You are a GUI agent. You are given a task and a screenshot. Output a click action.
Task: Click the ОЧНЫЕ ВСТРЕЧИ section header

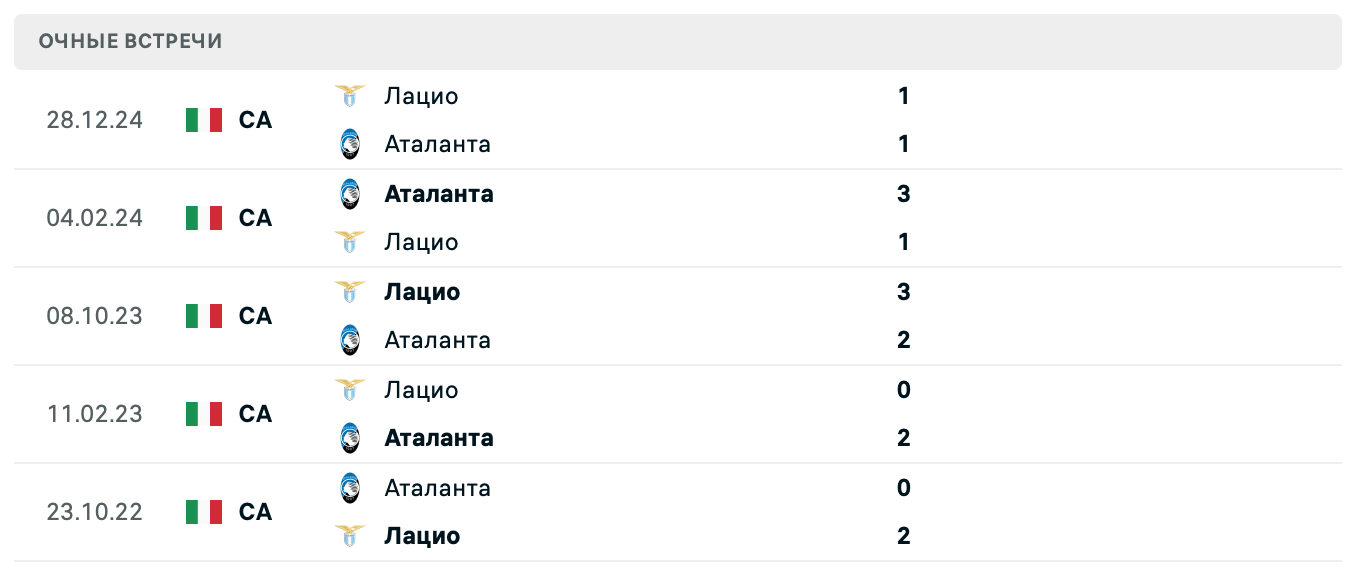coord(130,41)
